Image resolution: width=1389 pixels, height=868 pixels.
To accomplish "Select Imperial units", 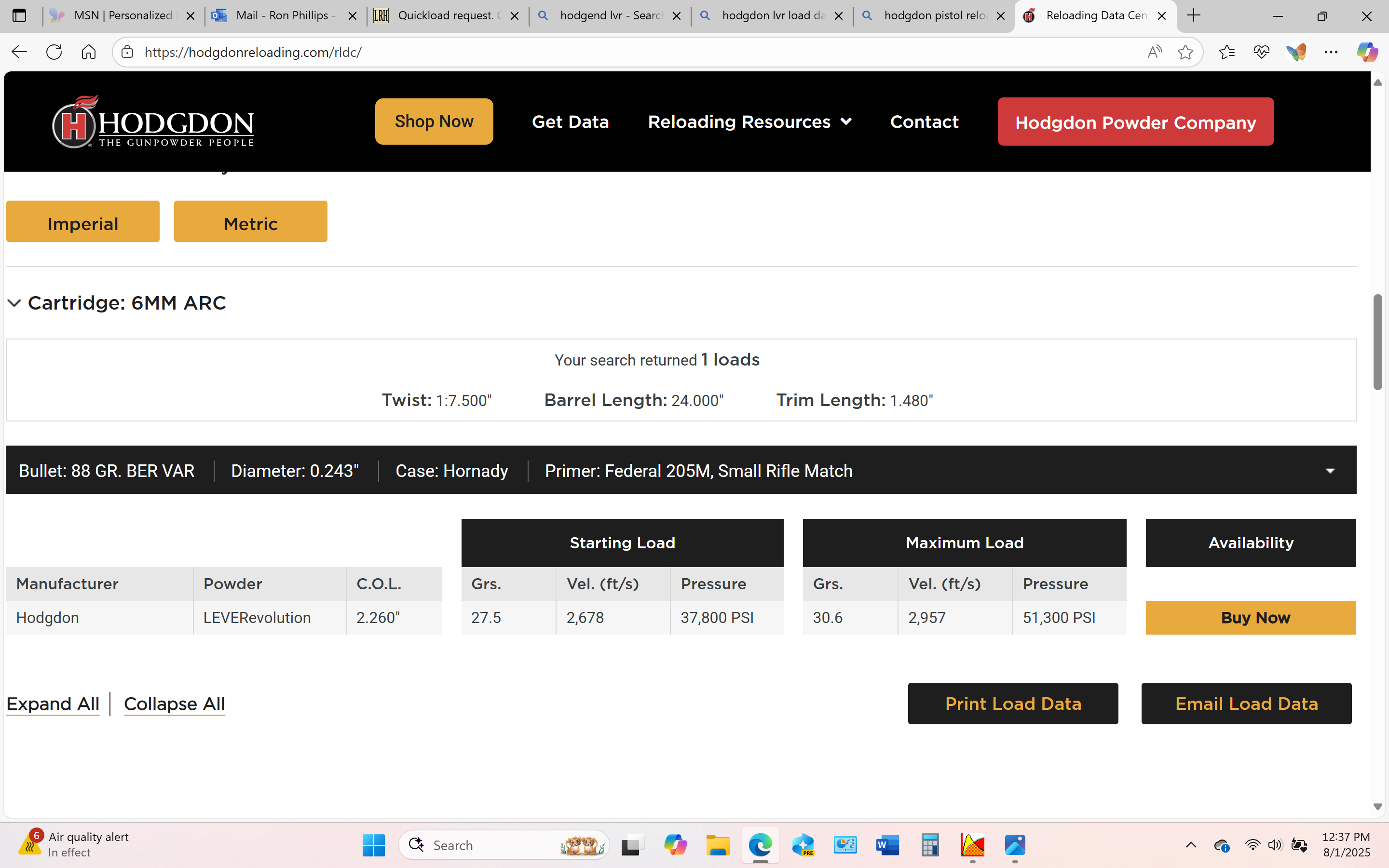I will [x=82, y=222].
